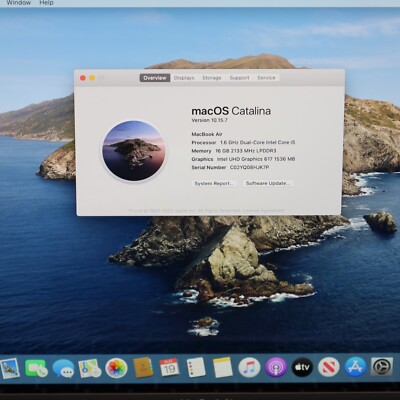Open Calendar showing date 19
This screenshot has width=400, height=400.
click(169, 368)
